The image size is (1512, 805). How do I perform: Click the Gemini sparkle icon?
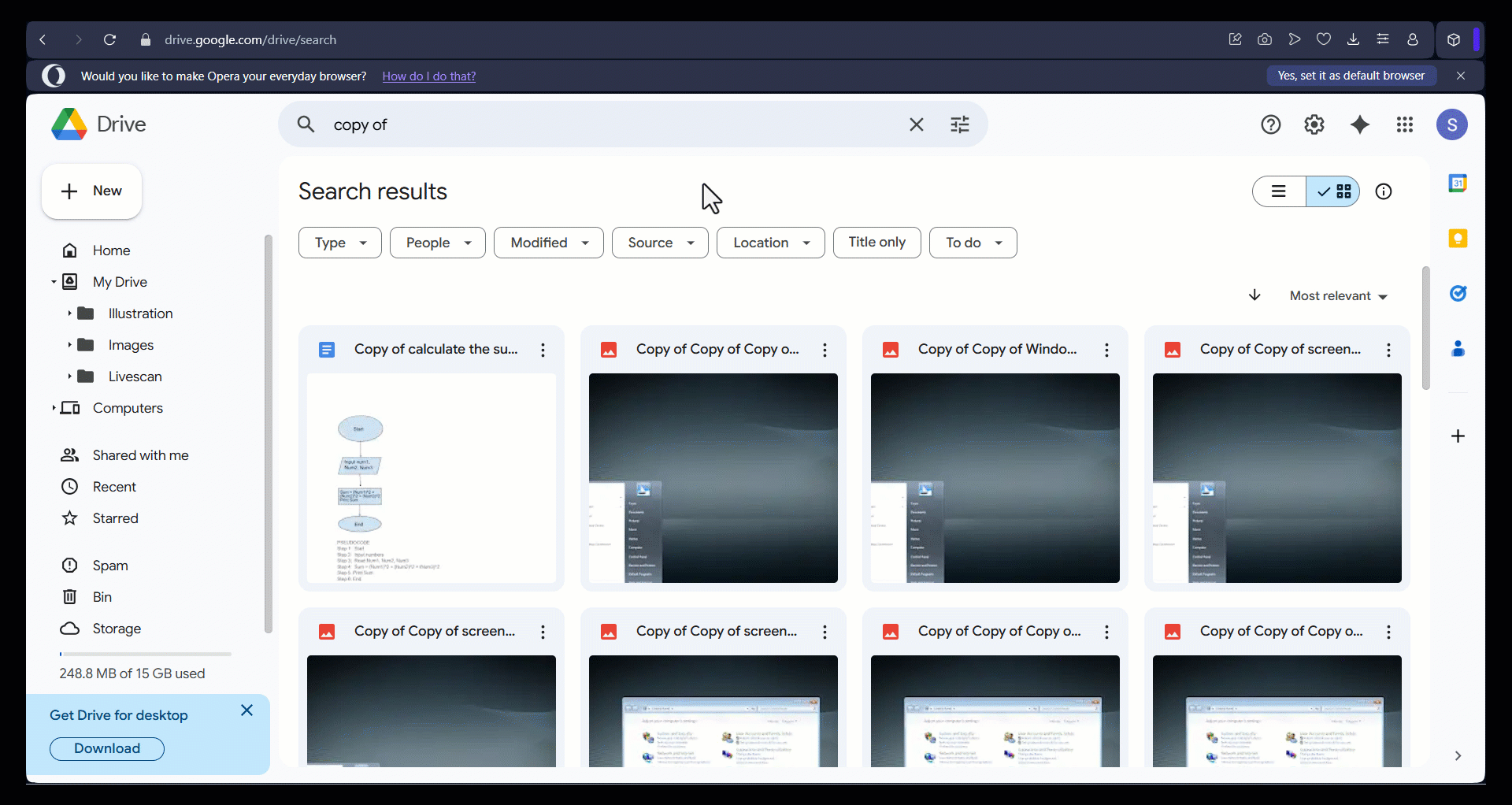tap(1359, 124)
